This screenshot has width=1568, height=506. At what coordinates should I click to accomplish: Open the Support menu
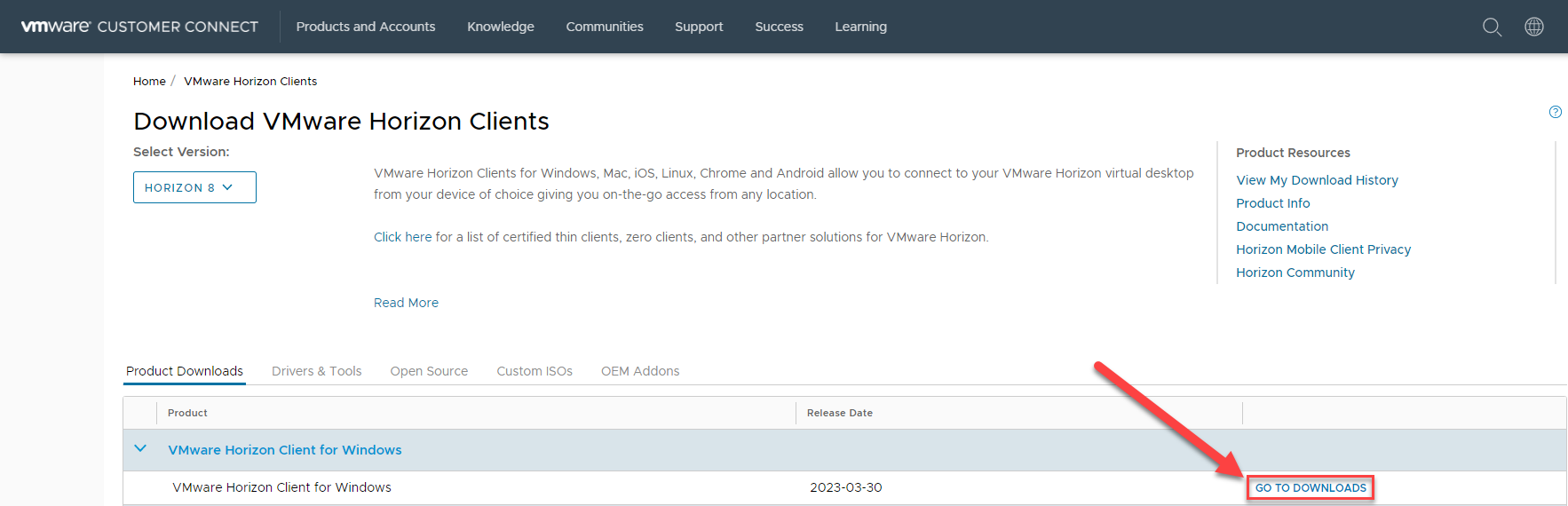pos(699,27)
